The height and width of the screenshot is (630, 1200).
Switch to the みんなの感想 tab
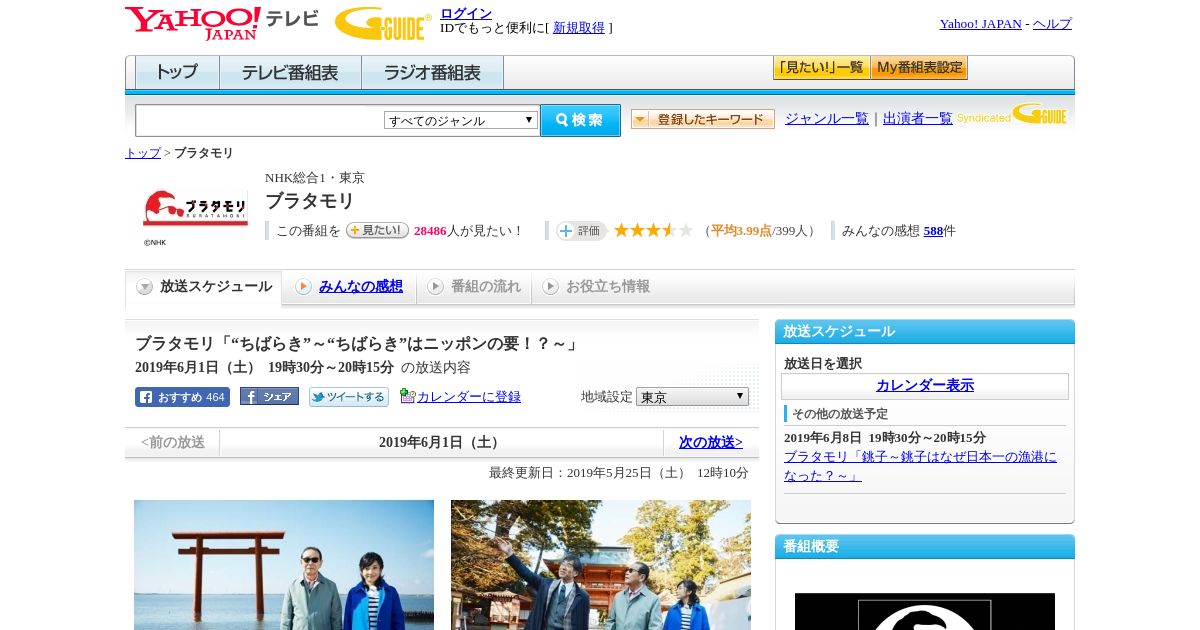tap(350, 287)
